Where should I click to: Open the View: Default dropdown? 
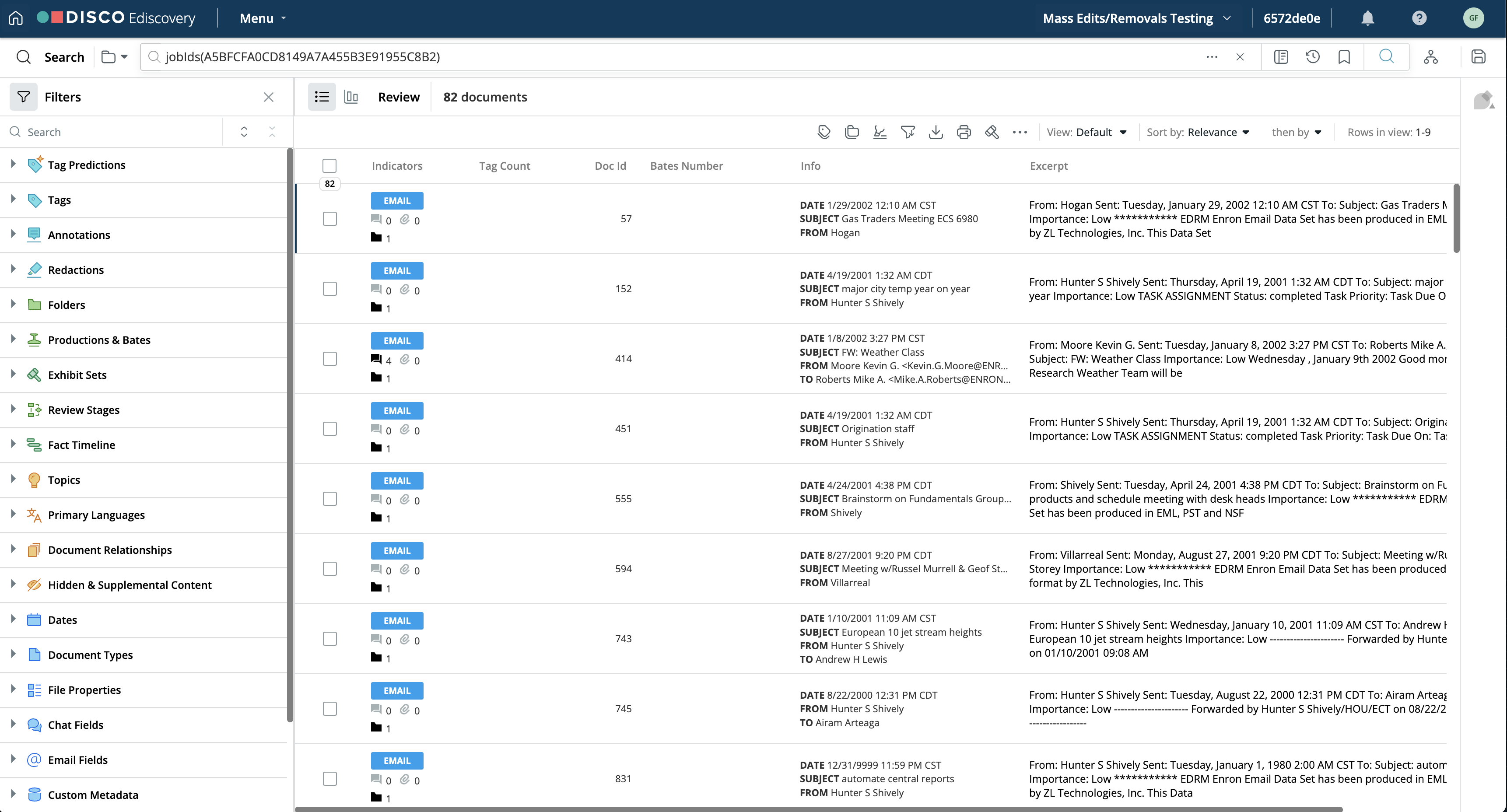pyautogui.click(x=1086, y=132)
